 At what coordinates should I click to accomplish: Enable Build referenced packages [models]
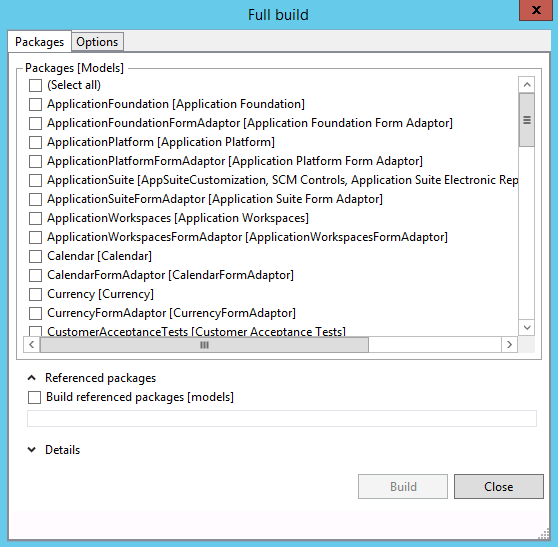[35, 397]
